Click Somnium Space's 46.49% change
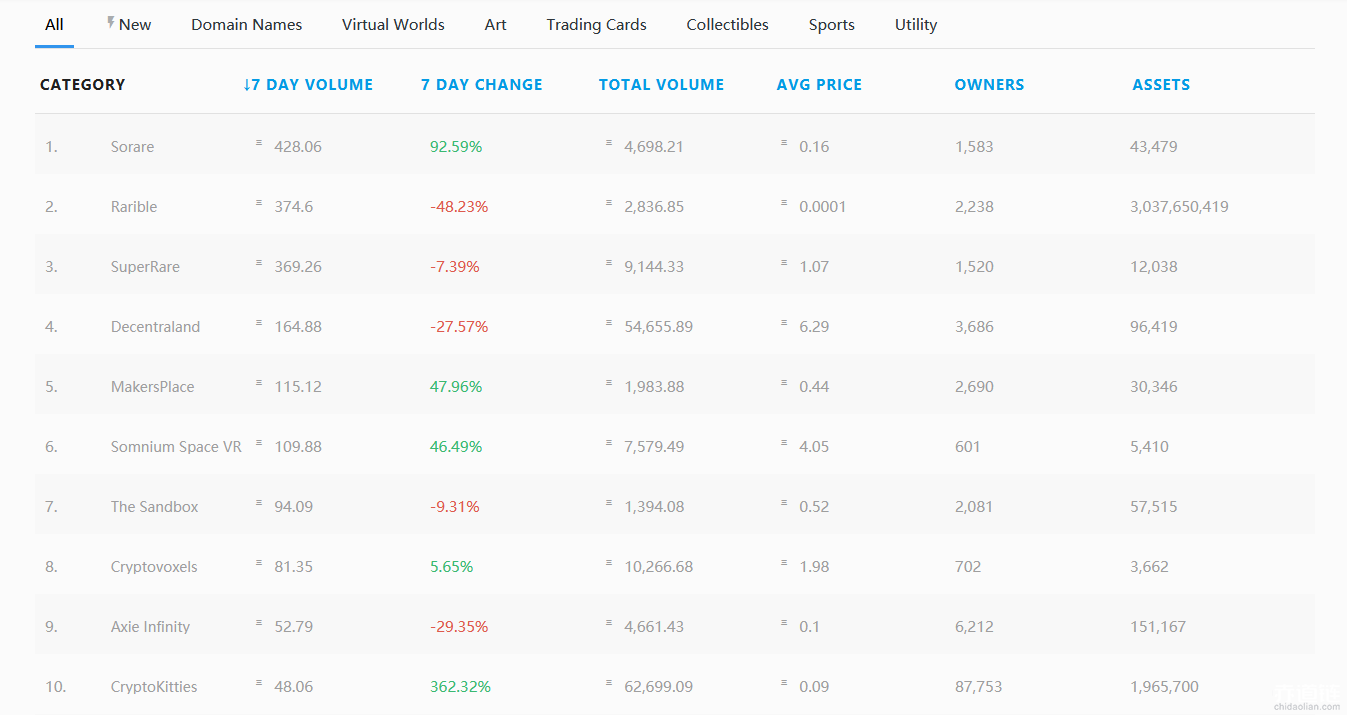1347x715 pixels. tap(456, 447)
